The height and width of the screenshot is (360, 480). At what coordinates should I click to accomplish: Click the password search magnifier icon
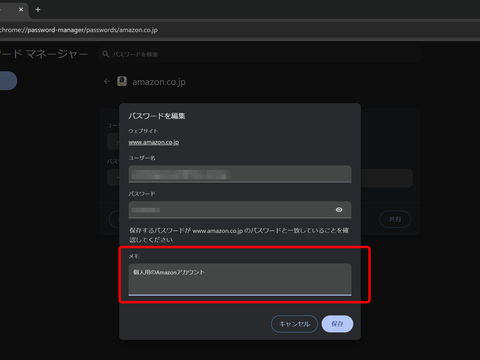point(105,54)
